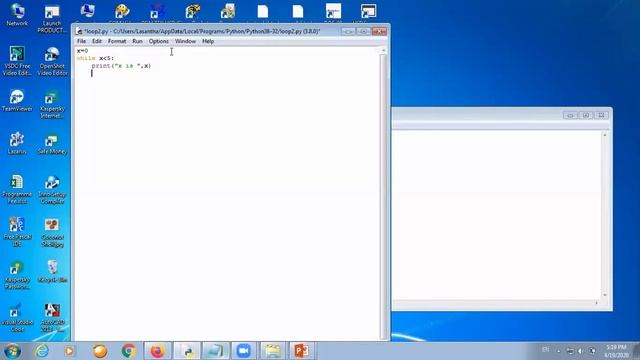Minimize the blank window on the right
The width and height of the screenshot is (640, 360).
pos(570,116)
